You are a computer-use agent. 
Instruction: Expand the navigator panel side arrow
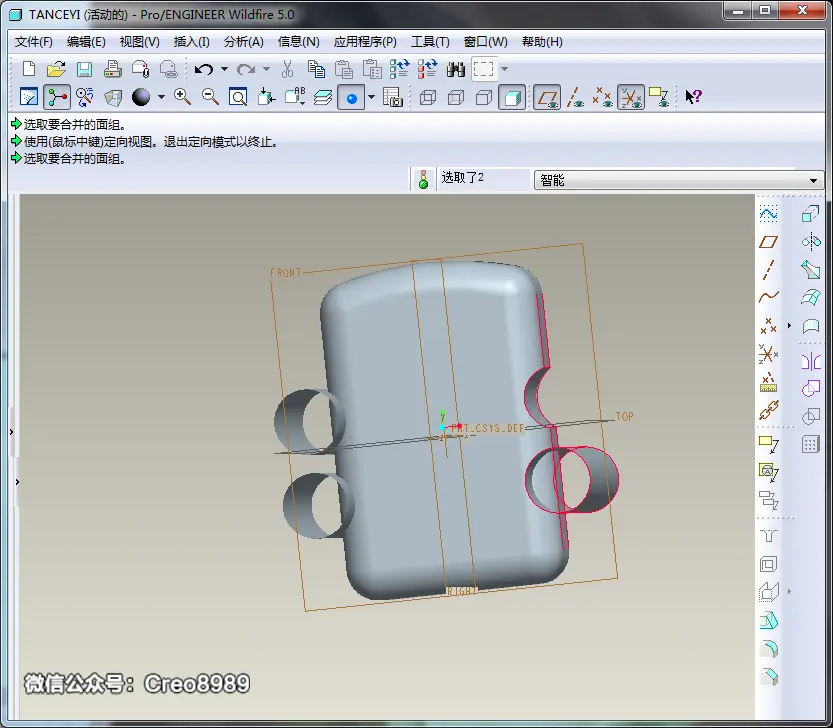[12, 432]
